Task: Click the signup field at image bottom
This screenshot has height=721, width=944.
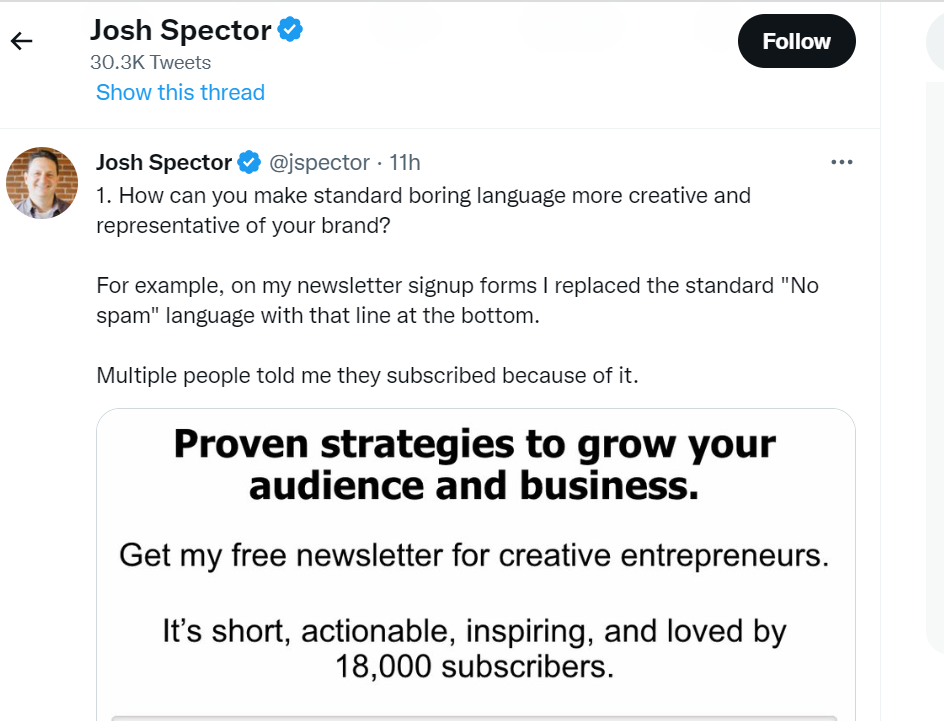Action: [475, 716]
